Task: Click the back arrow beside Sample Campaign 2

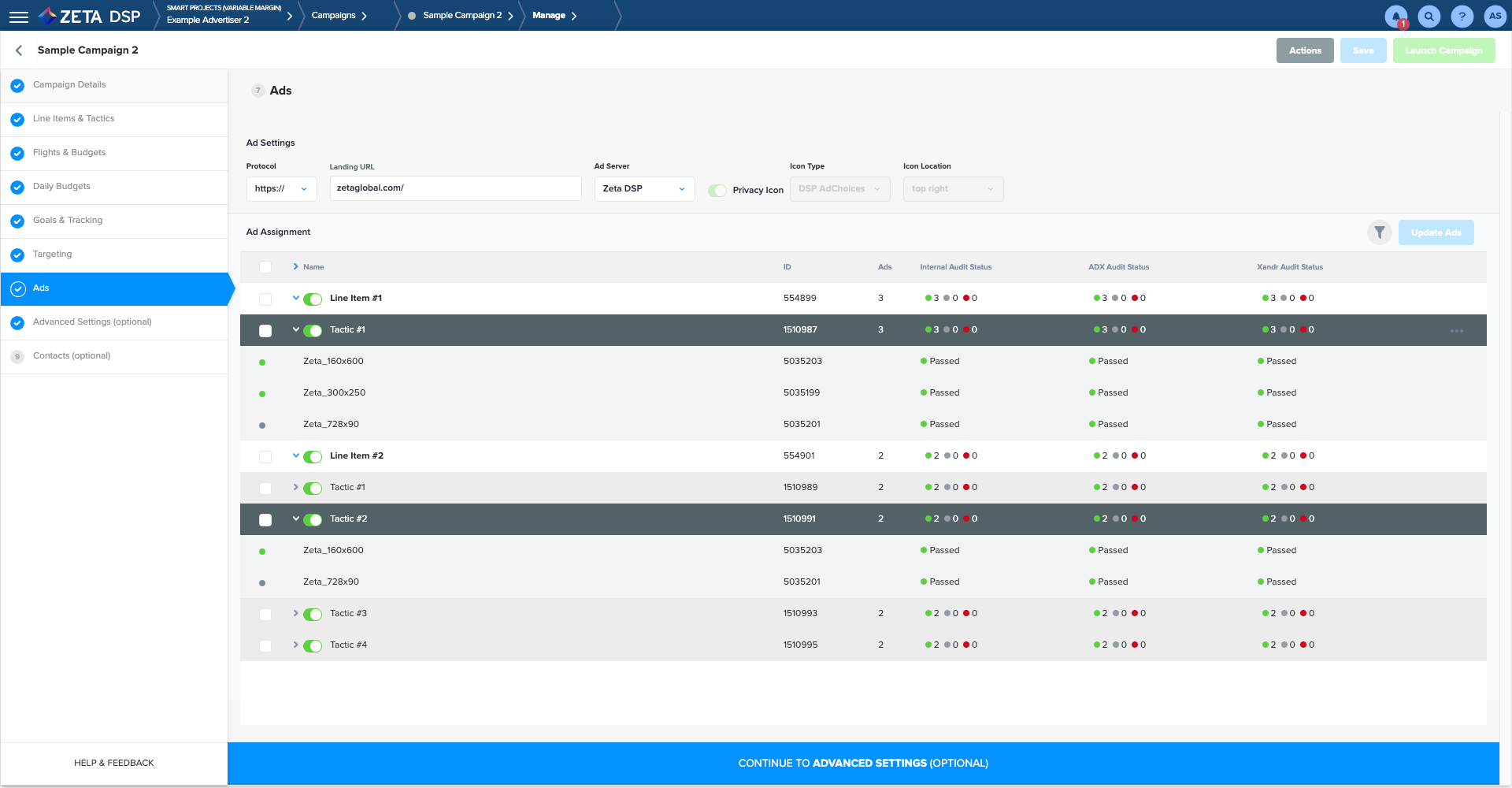Action: coord(19,50)
